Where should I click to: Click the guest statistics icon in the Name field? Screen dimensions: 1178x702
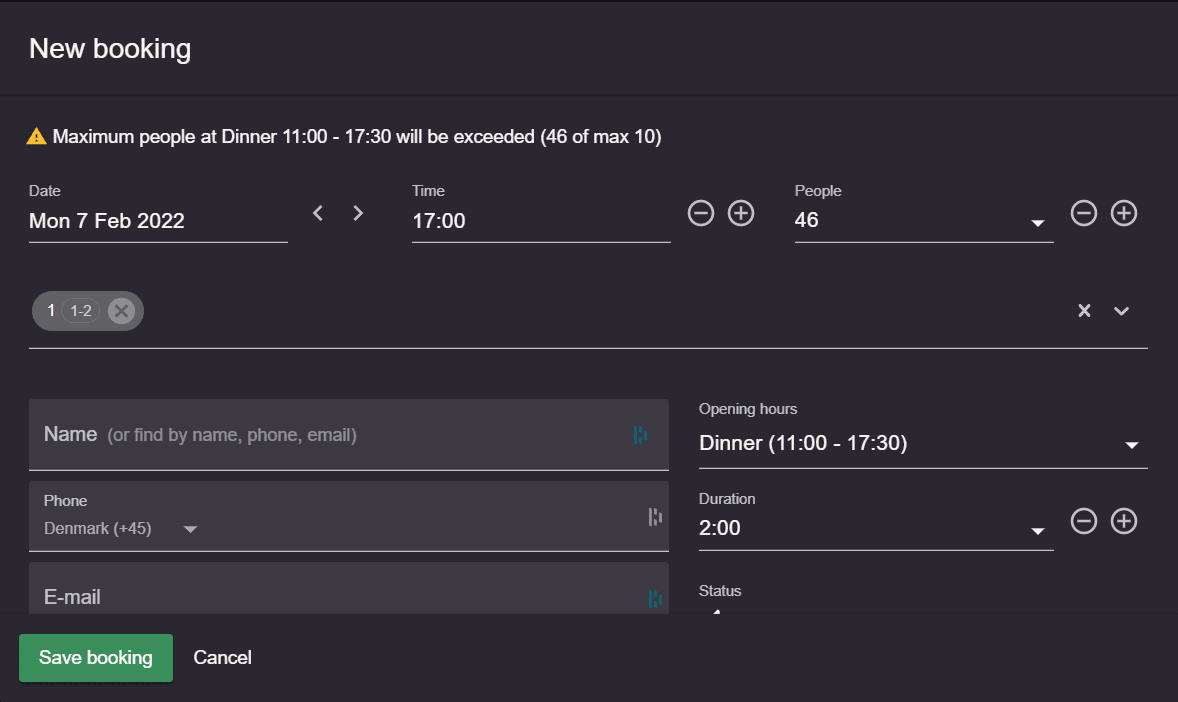641,435
